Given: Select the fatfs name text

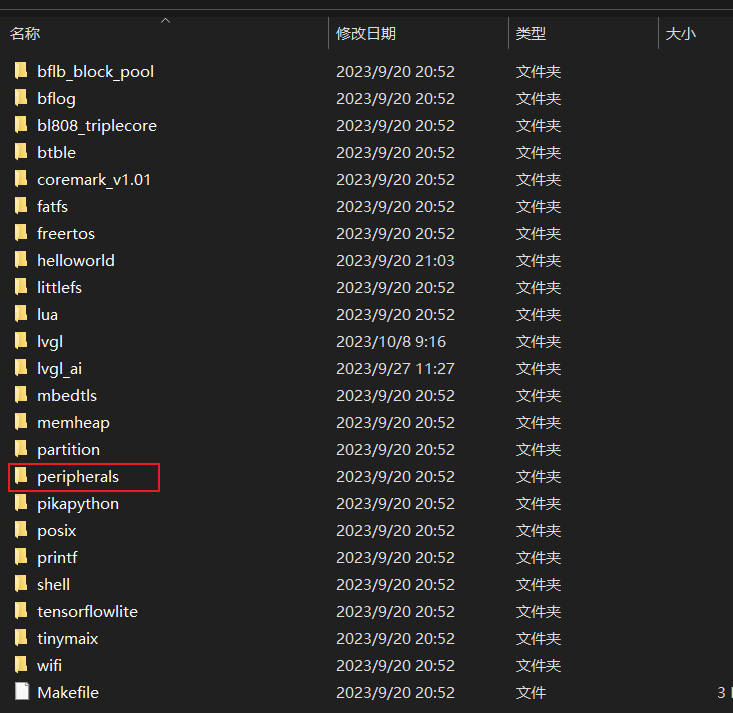Looking at the screenshot, I should pos(52,206).
